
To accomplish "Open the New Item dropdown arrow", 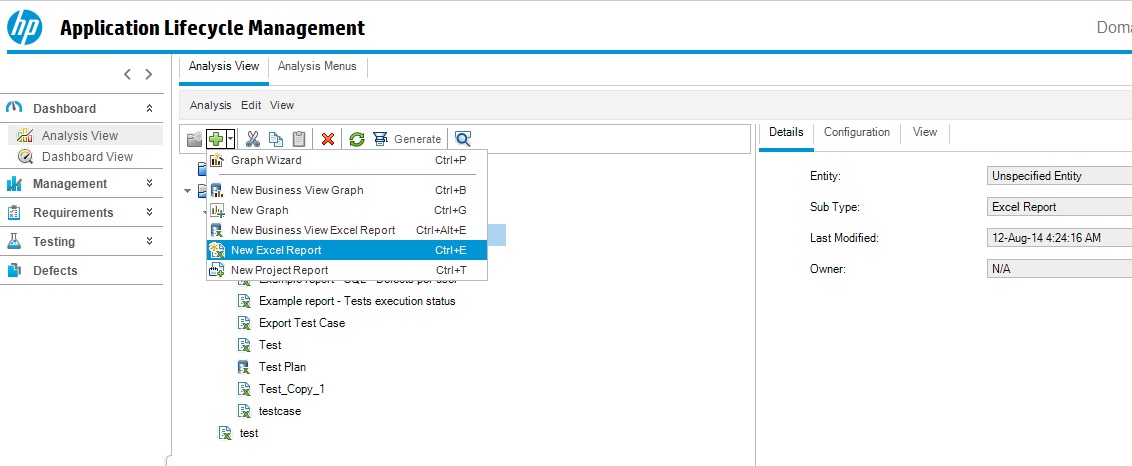I will tap(230, 139).
